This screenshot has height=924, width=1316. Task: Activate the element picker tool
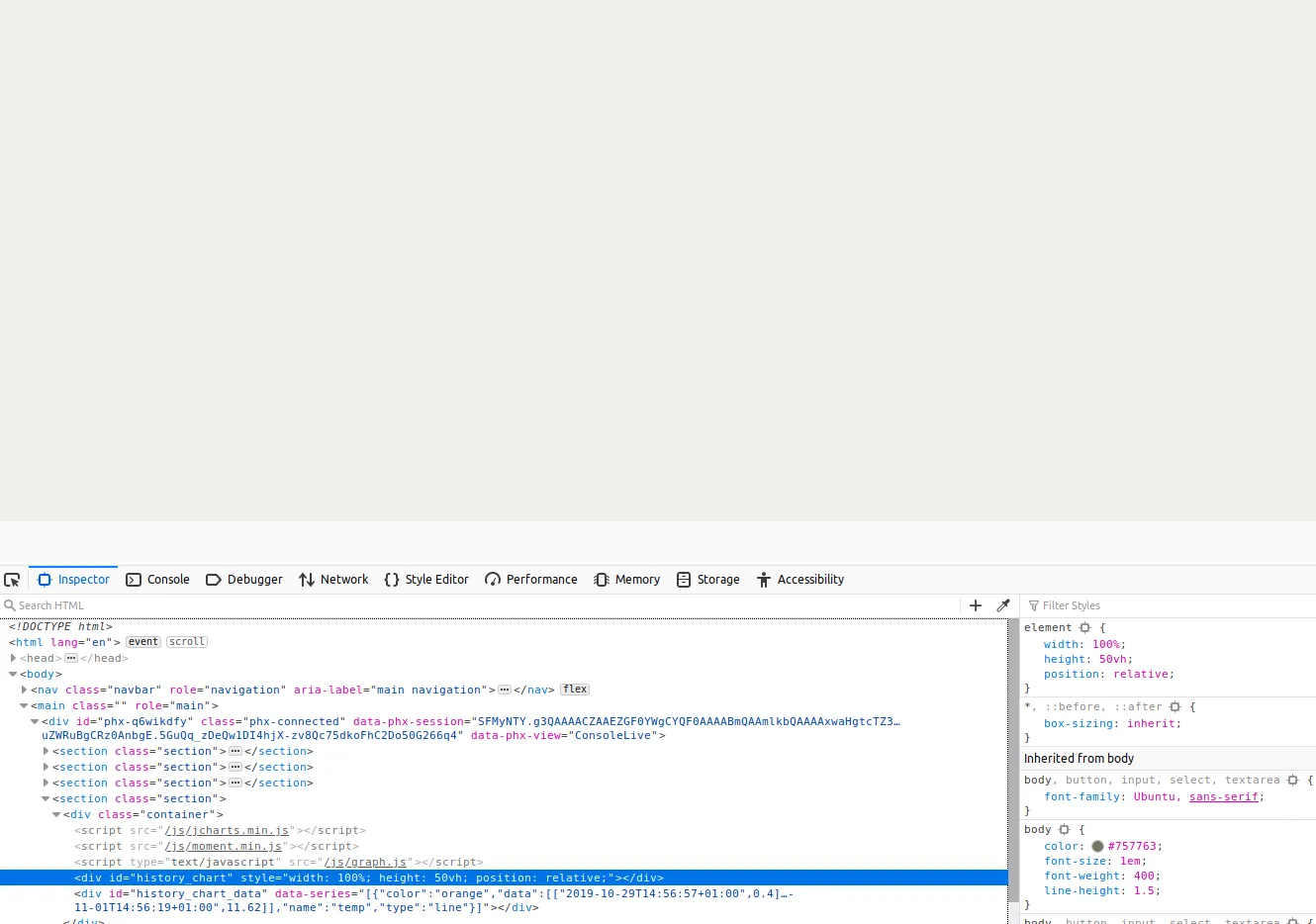[12, 580]
